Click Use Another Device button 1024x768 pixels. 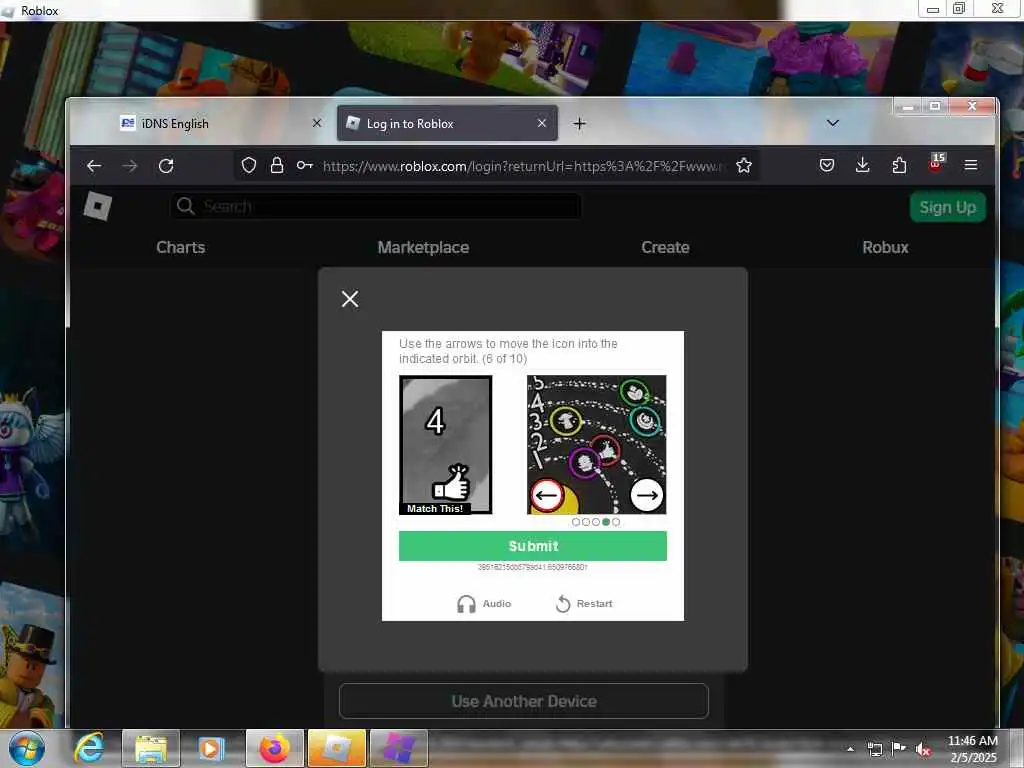(x=524, y=701)
